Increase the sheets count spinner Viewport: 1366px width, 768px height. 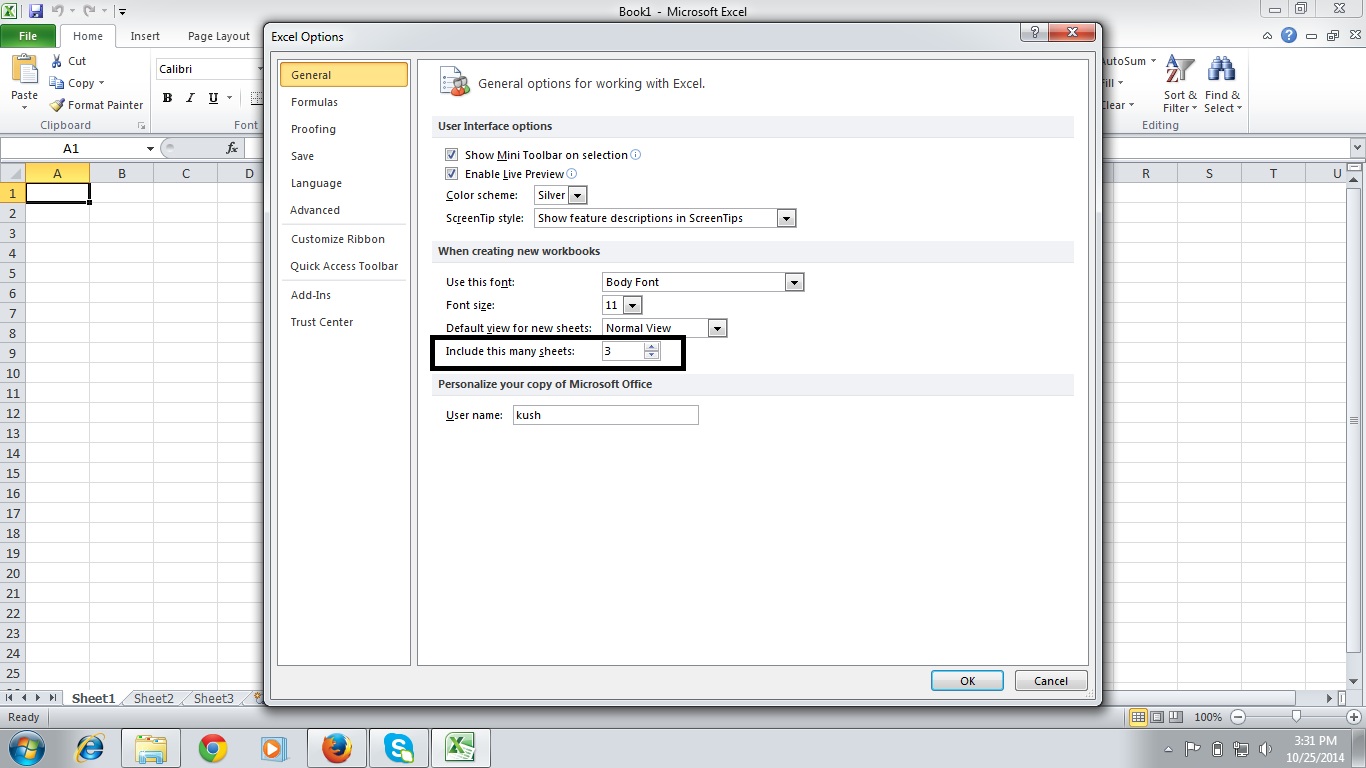652,347
